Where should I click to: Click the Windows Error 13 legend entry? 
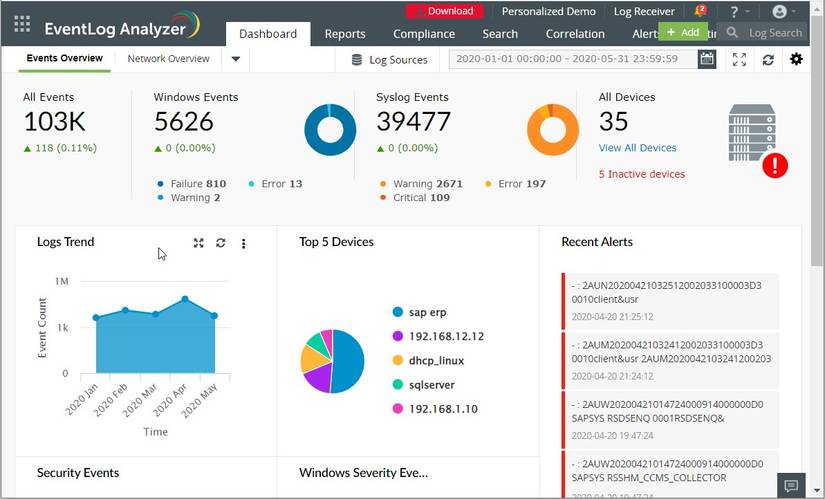point(276,184)
